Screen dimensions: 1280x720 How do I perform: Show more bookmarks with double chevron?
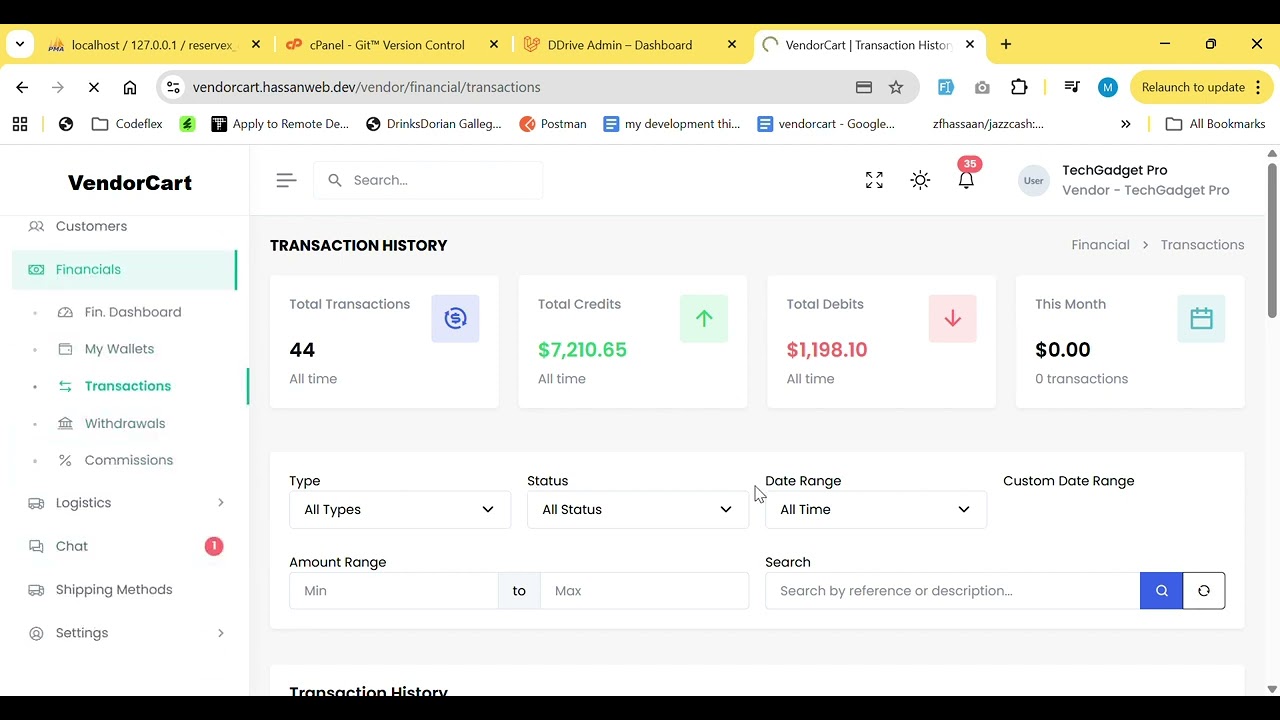tap(1126, 124)
